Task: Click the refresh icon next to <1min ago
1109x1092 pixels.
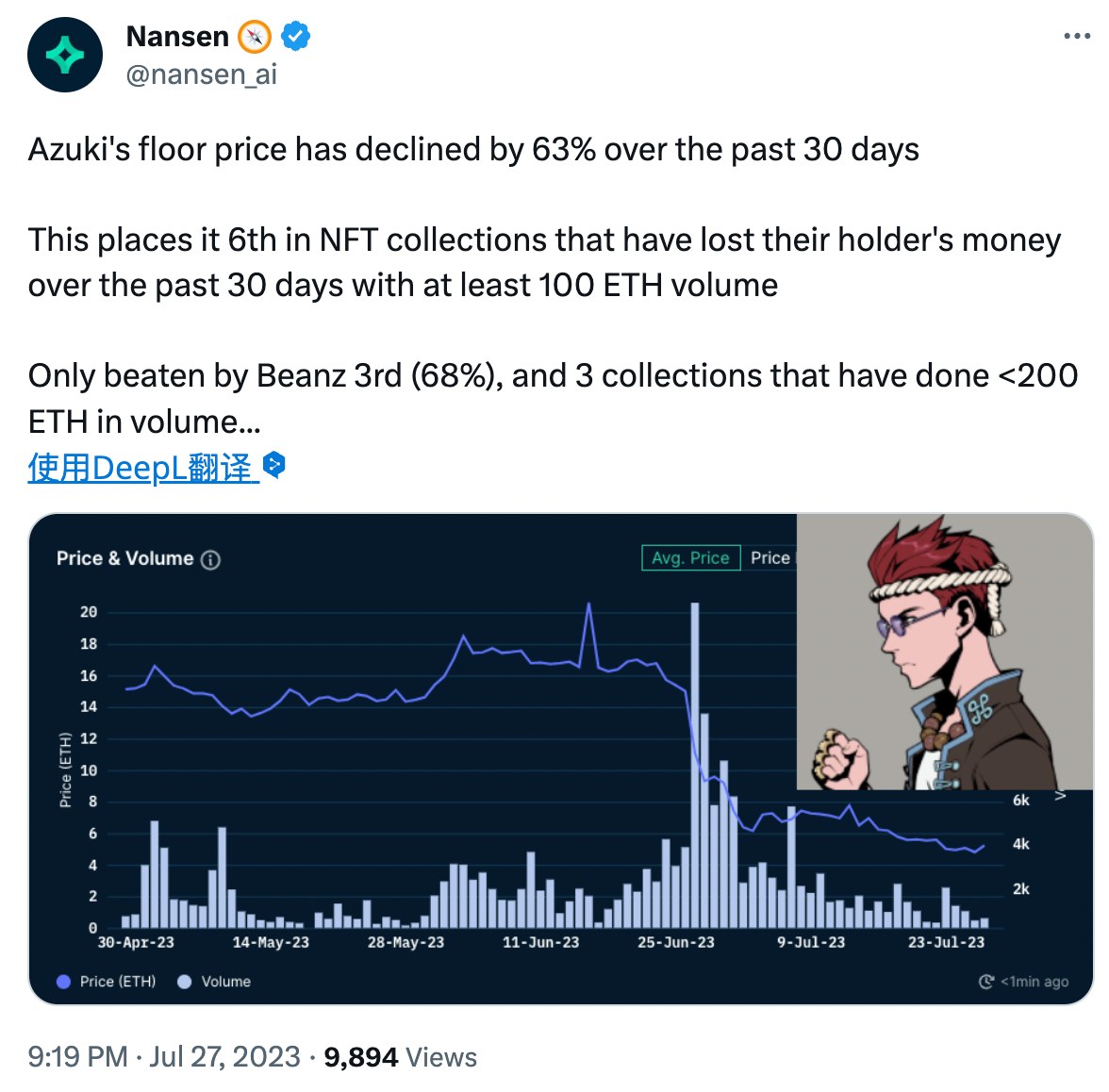Action: [986, 982]
